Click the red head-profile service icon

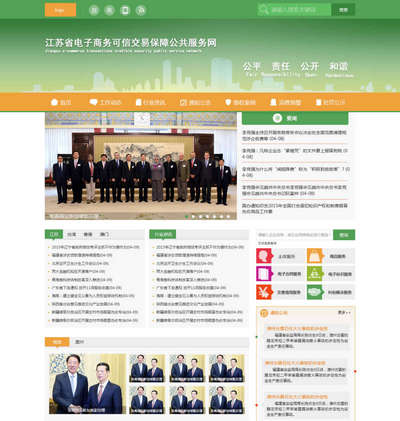[264, 256]
